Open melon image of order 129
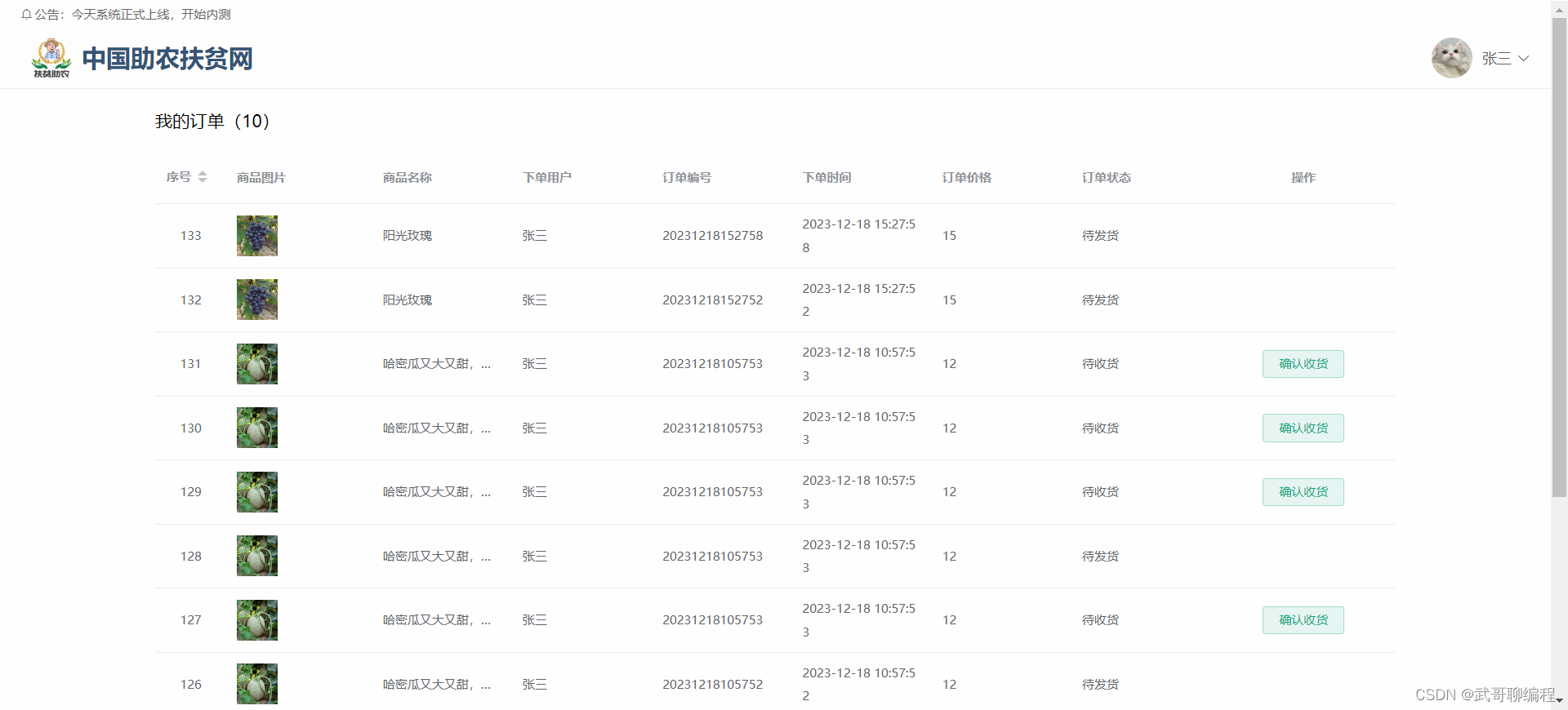Image resolution: width=1568 pixels, height=710 pixels. point(257,492)
